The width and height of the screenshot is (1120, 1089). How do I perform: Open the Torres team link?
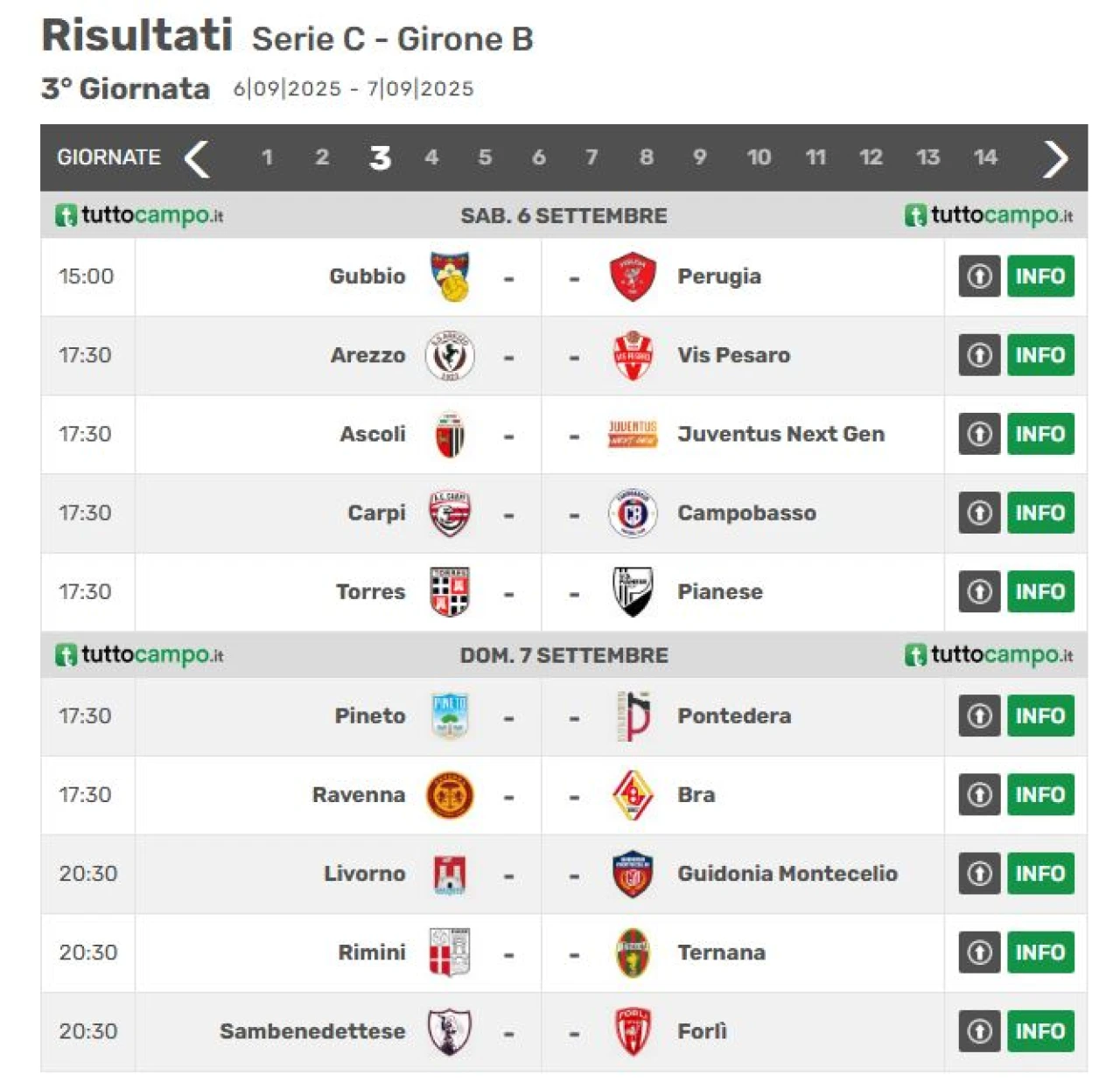pyautogui.click(x=371, y=592)
